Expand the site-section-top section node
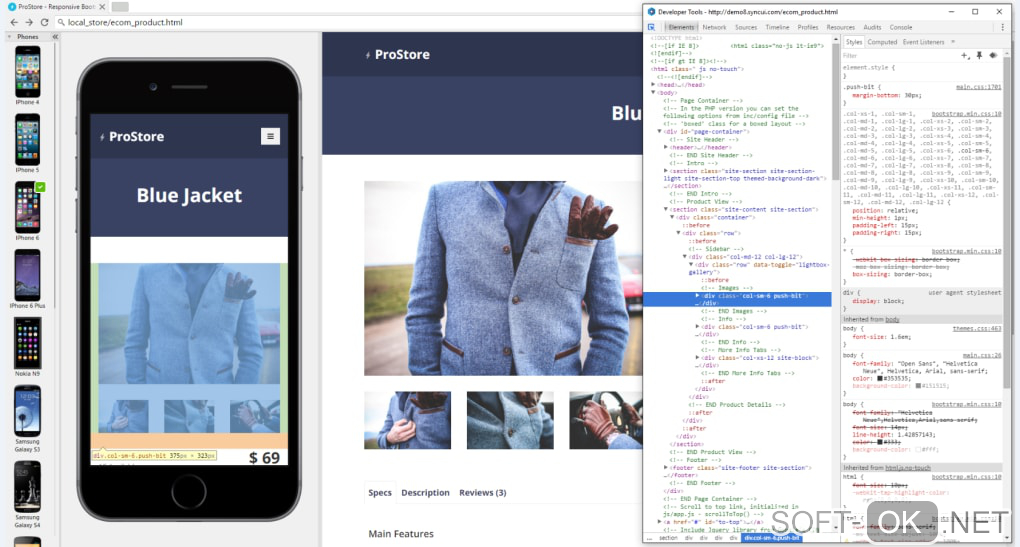 pyautogui.click(x=665, y=170)
